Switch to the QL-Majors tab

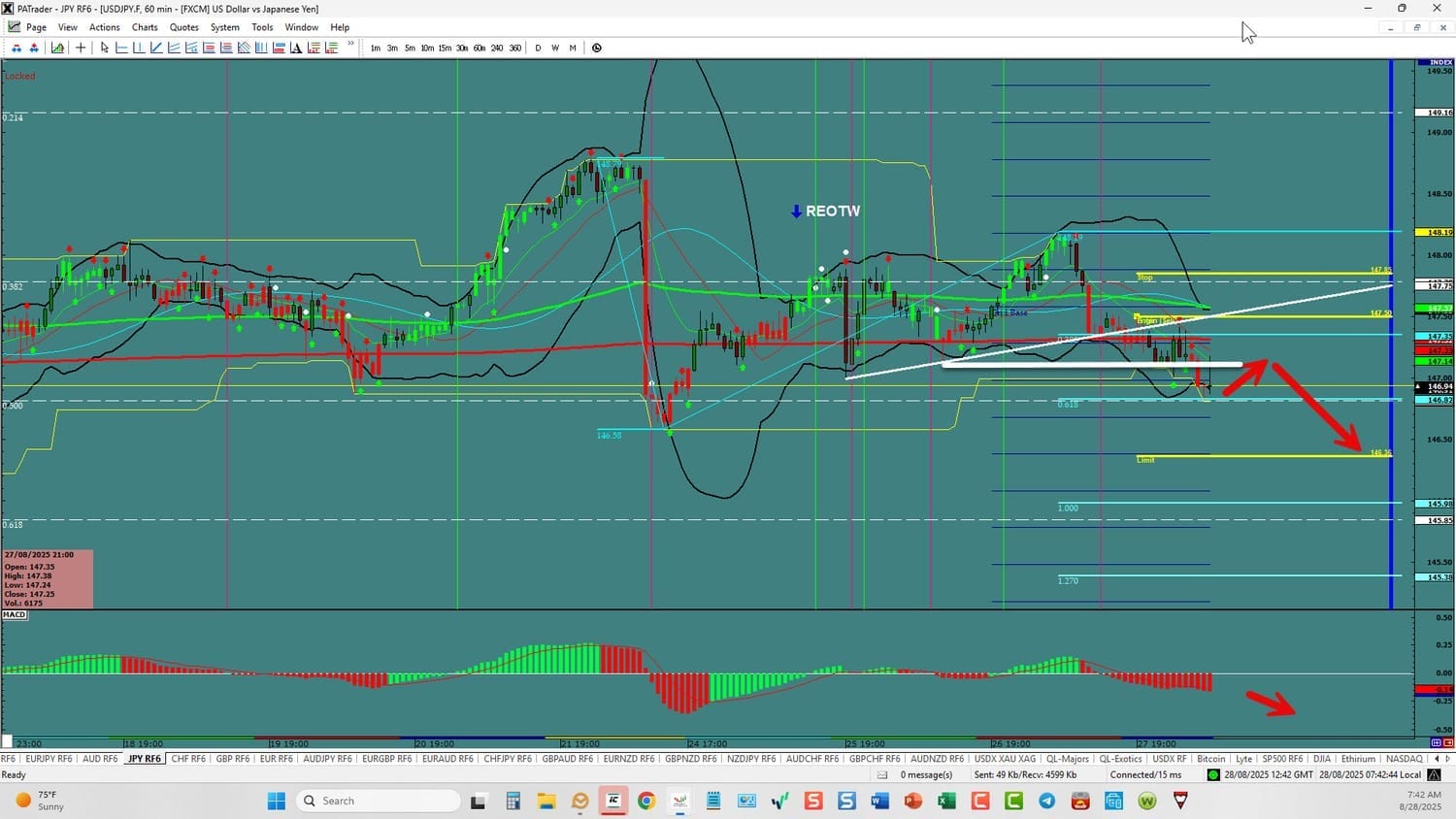point(1068,759)
